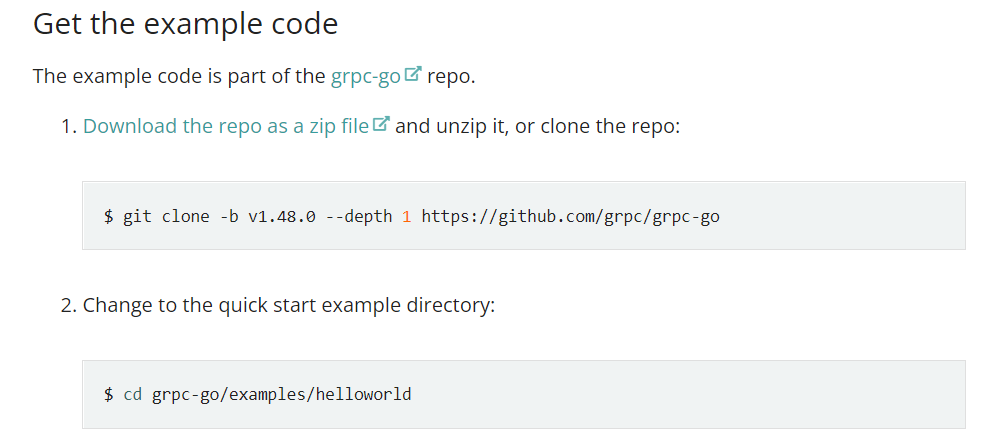This screenshot has height=447, width=997.
Task: Click the --depth flag in clone command
Action: (359, 217)
